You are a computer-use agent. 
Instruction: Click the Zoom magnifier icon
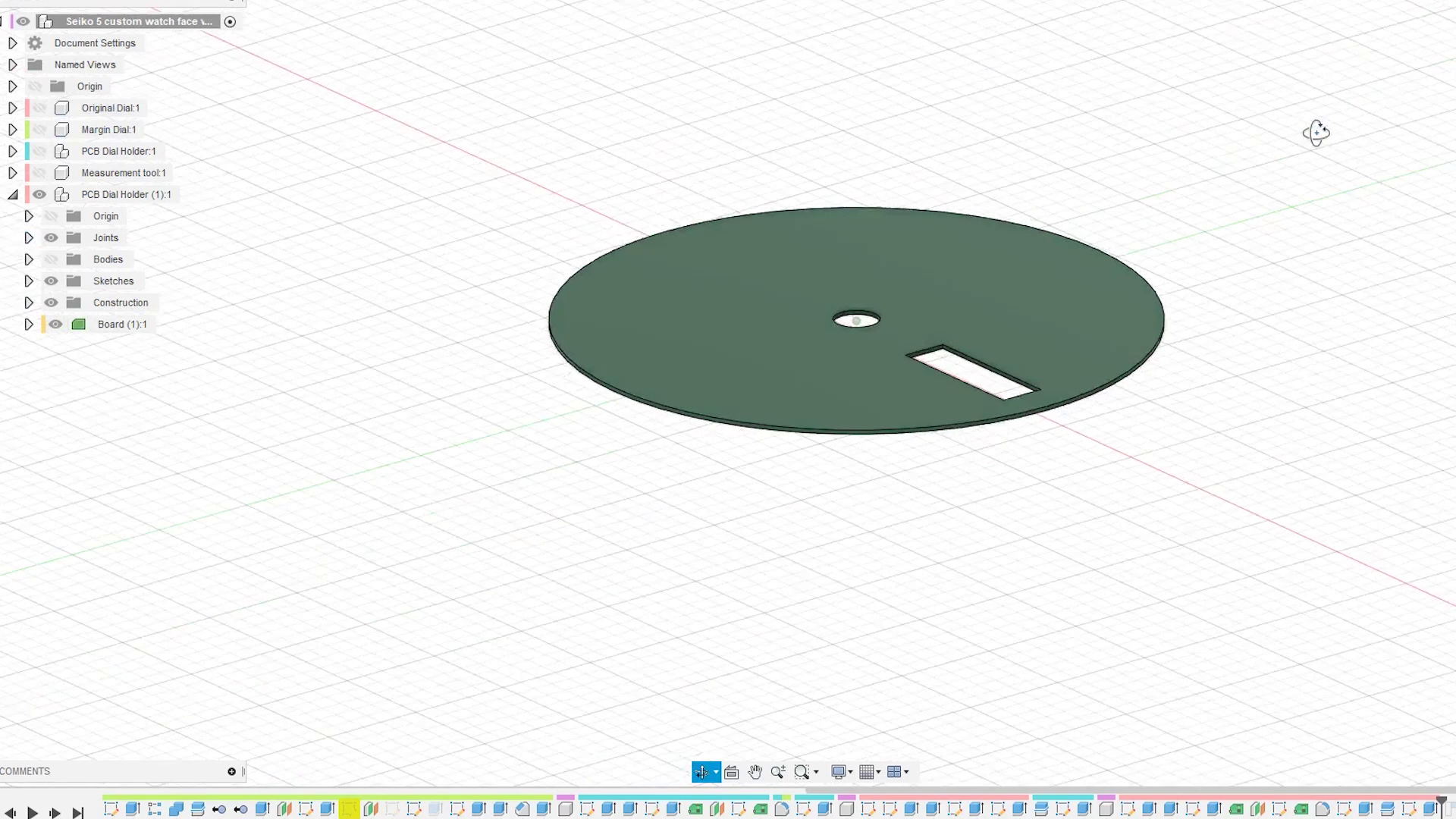click(x=778, y=772)
